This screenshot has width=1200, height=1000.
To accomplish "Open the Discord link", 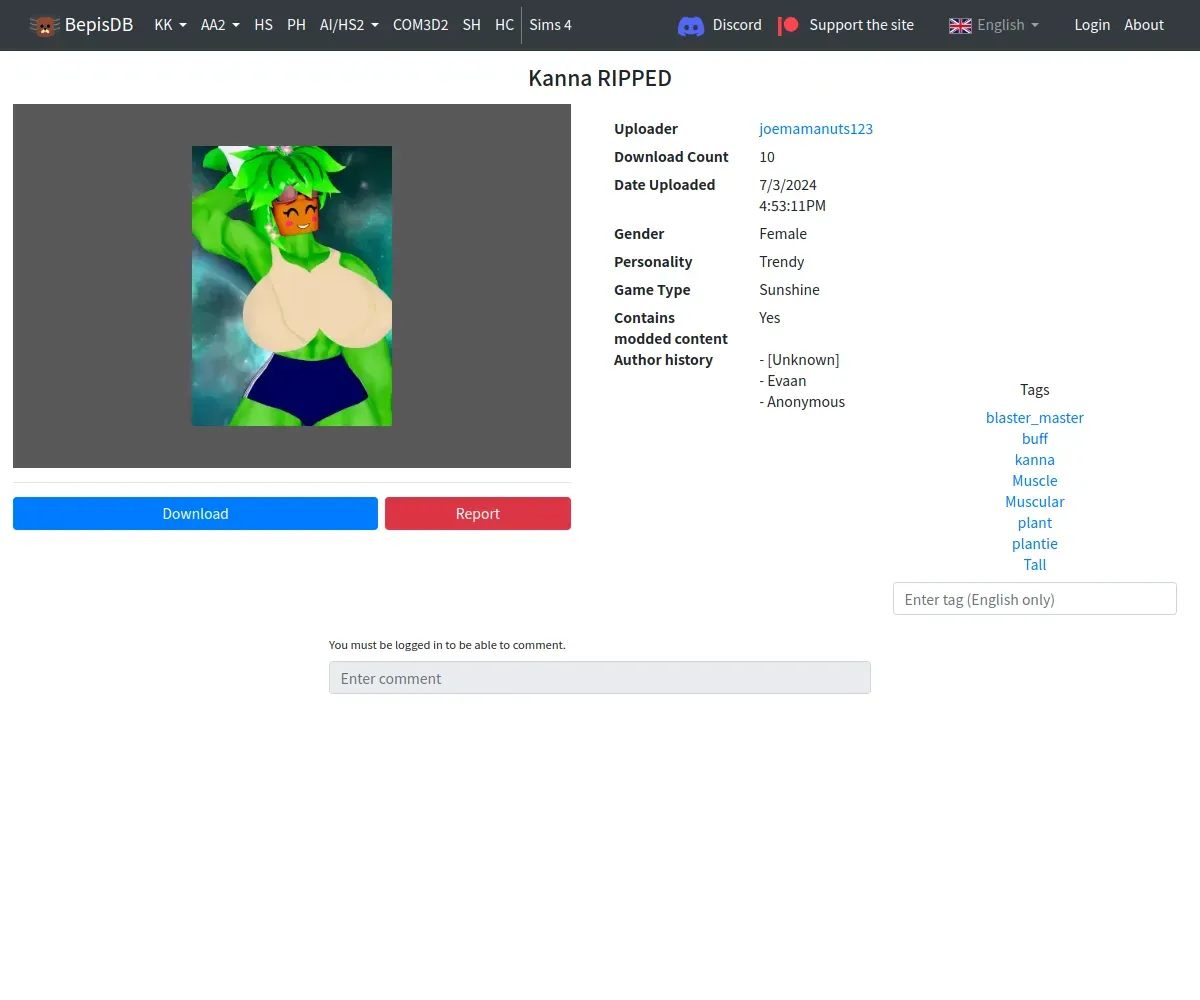I will coord(737,25).
